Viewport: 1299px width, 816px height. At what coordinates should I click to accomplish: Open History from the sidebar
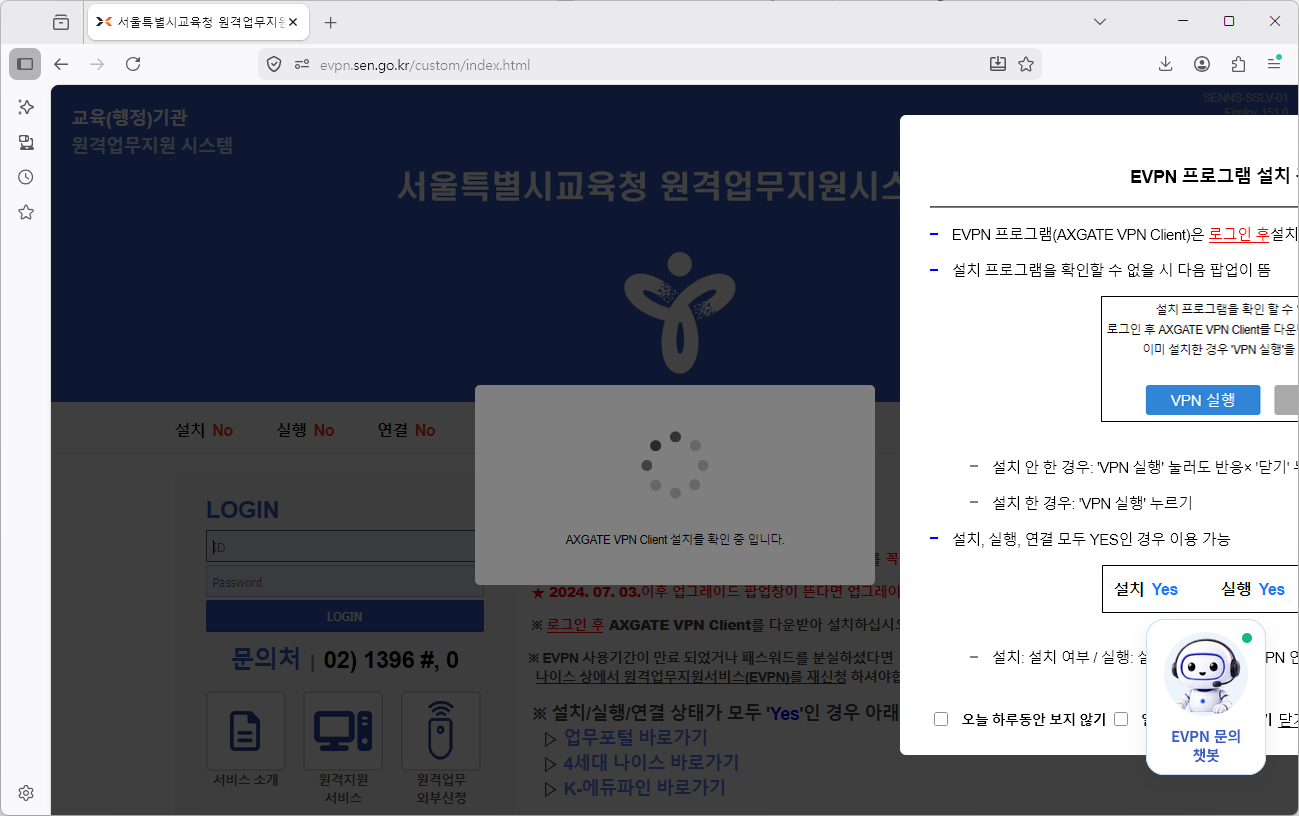click(26, 177)
